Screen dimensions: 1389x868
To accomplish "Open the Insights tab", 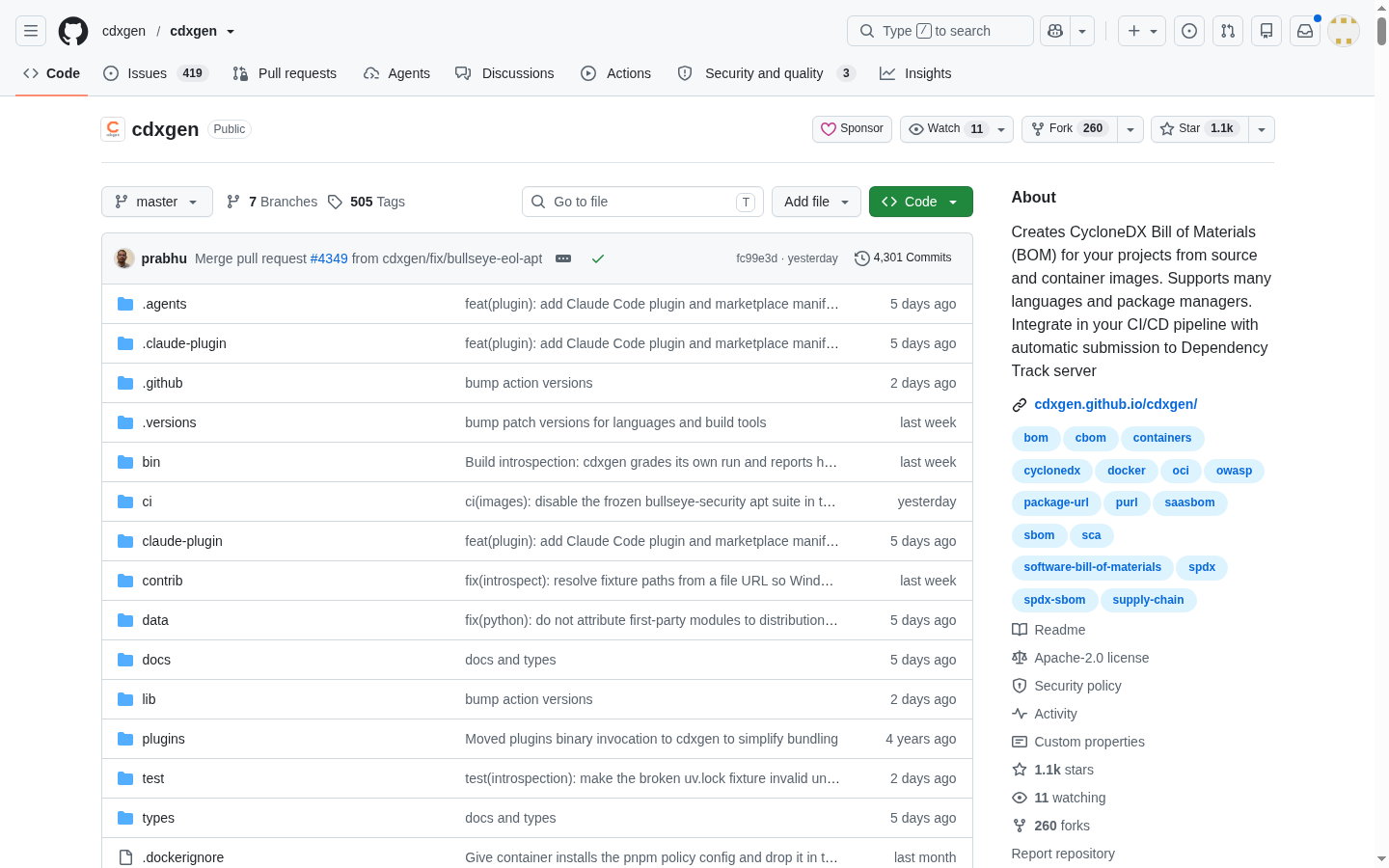I will point(915,73).
